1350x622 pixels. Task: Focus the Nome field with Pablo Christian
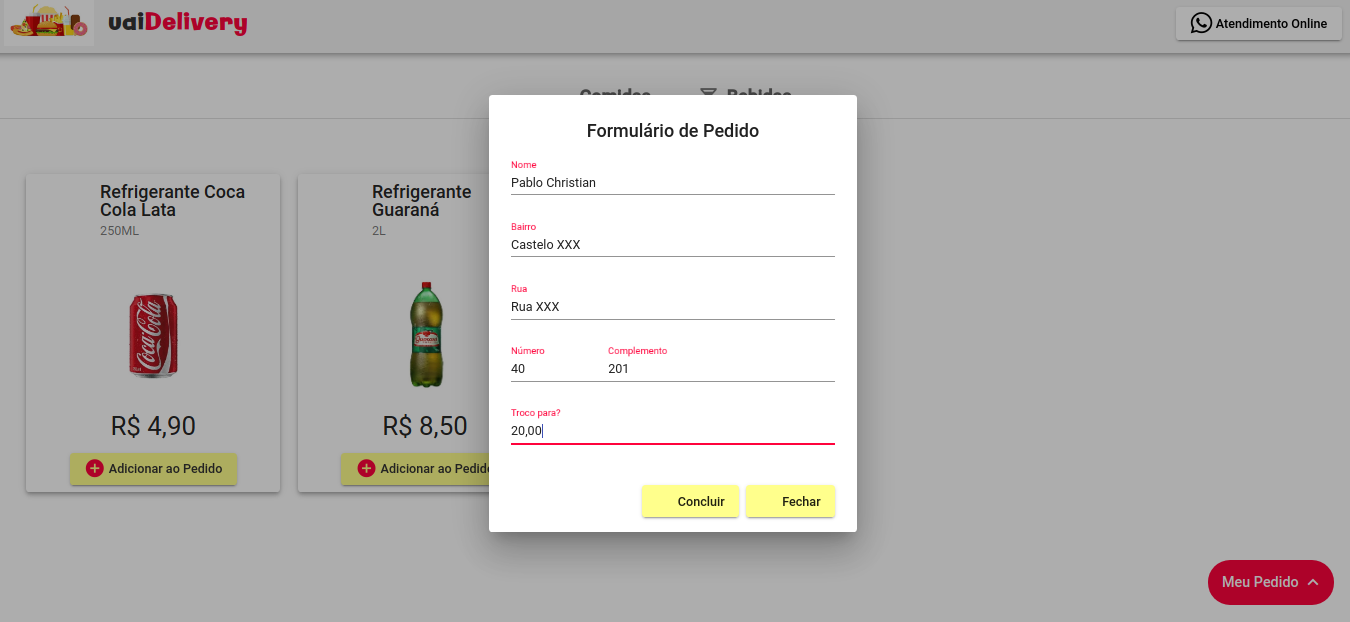point(673,183)
